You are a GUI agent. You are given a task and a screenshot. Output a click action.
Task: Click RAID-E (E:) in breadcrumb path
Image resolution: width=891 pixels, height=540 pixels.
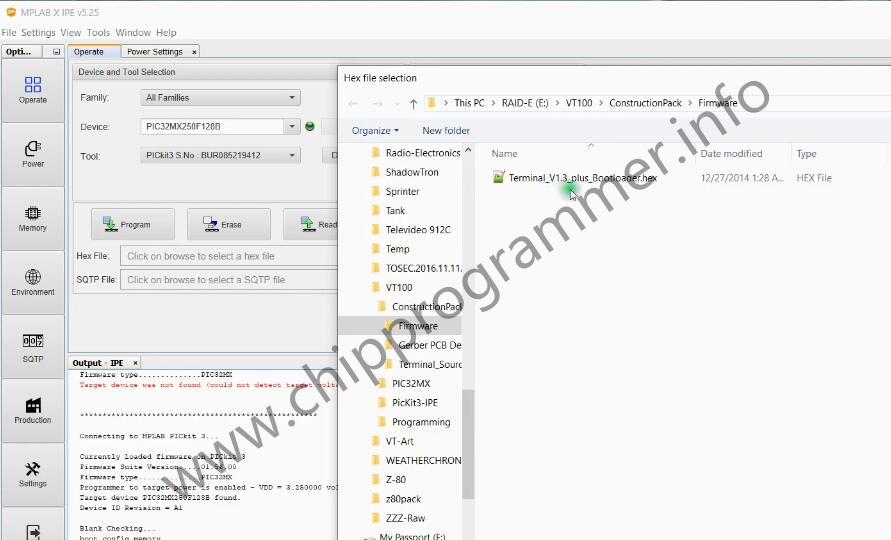pos(525,103)
